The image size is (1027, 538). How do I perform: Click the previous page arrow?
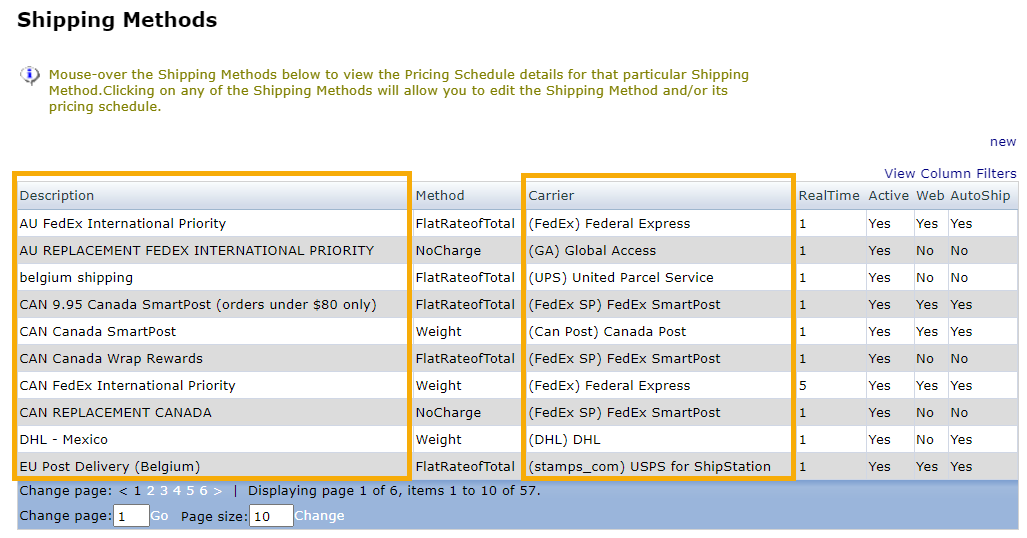point(123,491)
